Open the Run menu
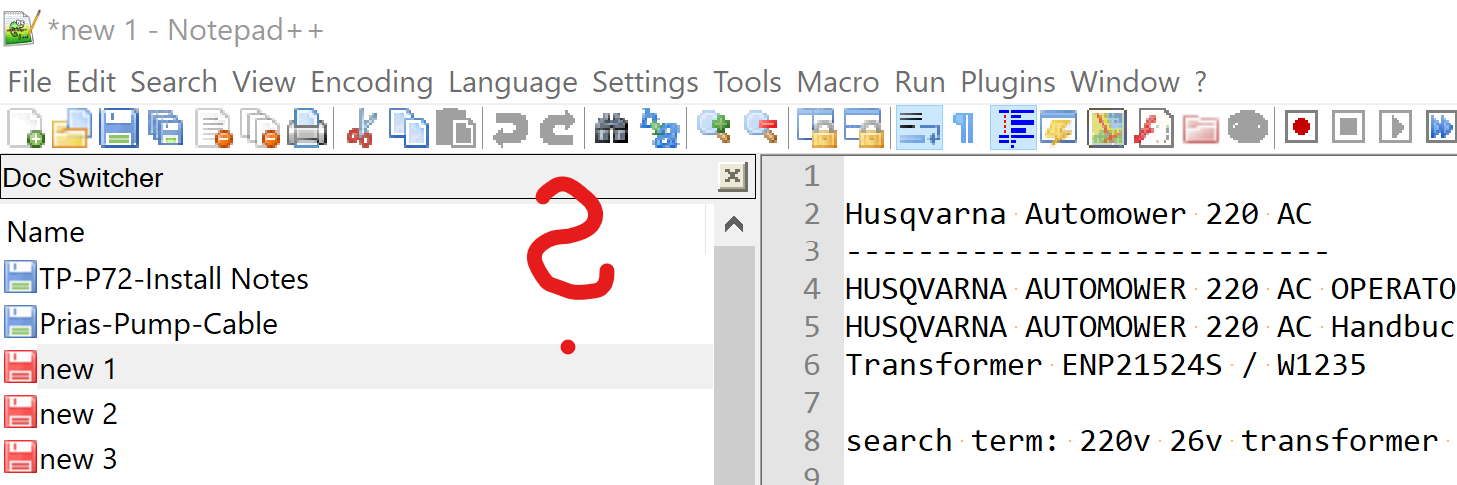The width and height of the screenshot is (1457, 485). [x=920, y=82]
